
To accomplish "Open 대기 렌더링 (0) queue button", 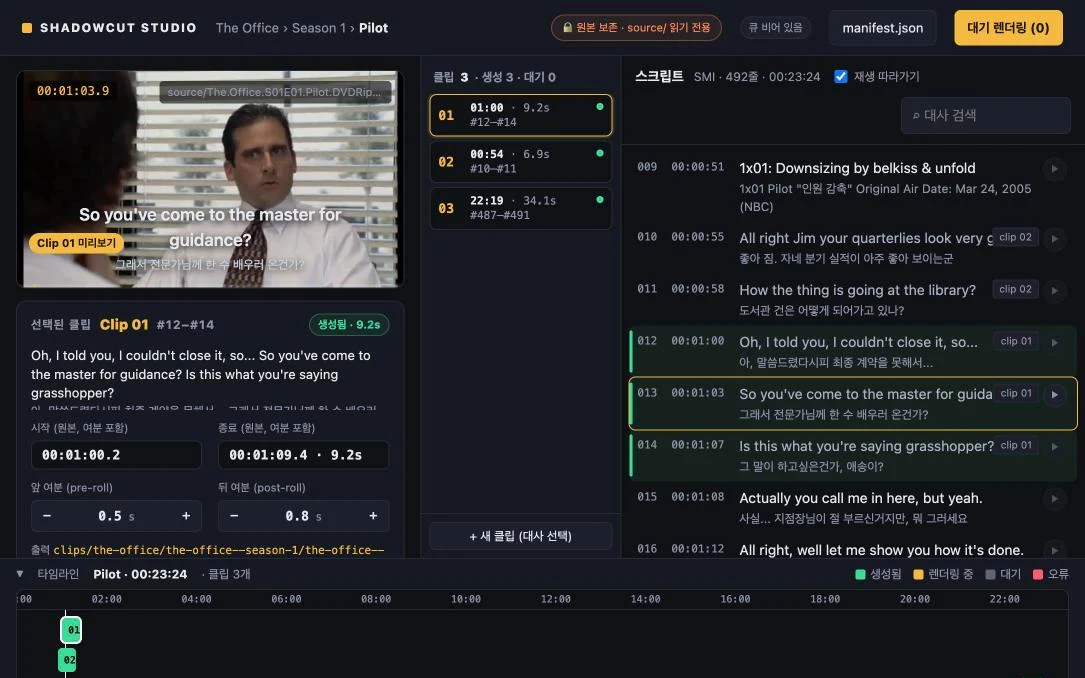I will click(x=1008, y=28).
